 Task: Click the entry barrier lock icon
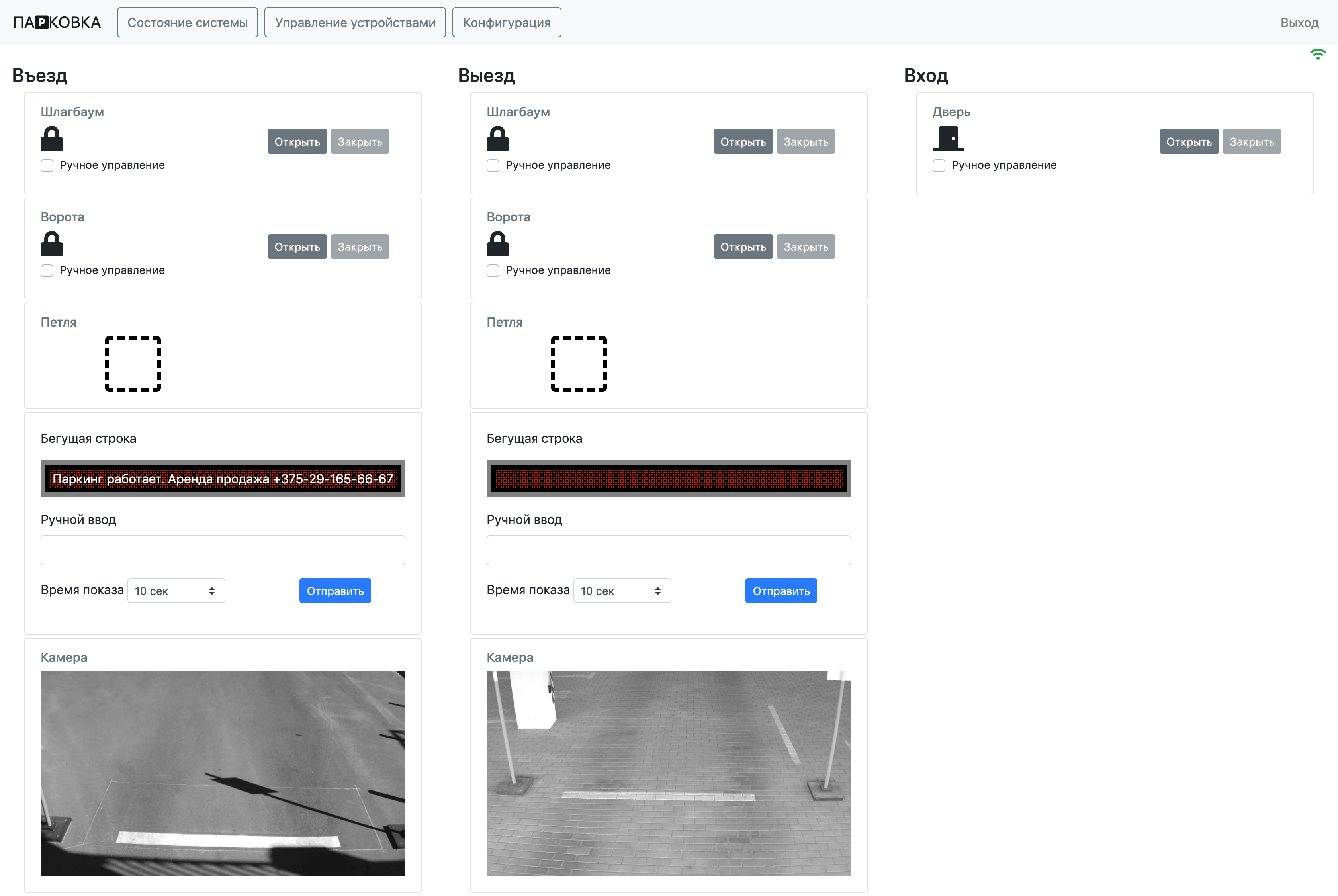pyautogui.click(x=51, y=139)
